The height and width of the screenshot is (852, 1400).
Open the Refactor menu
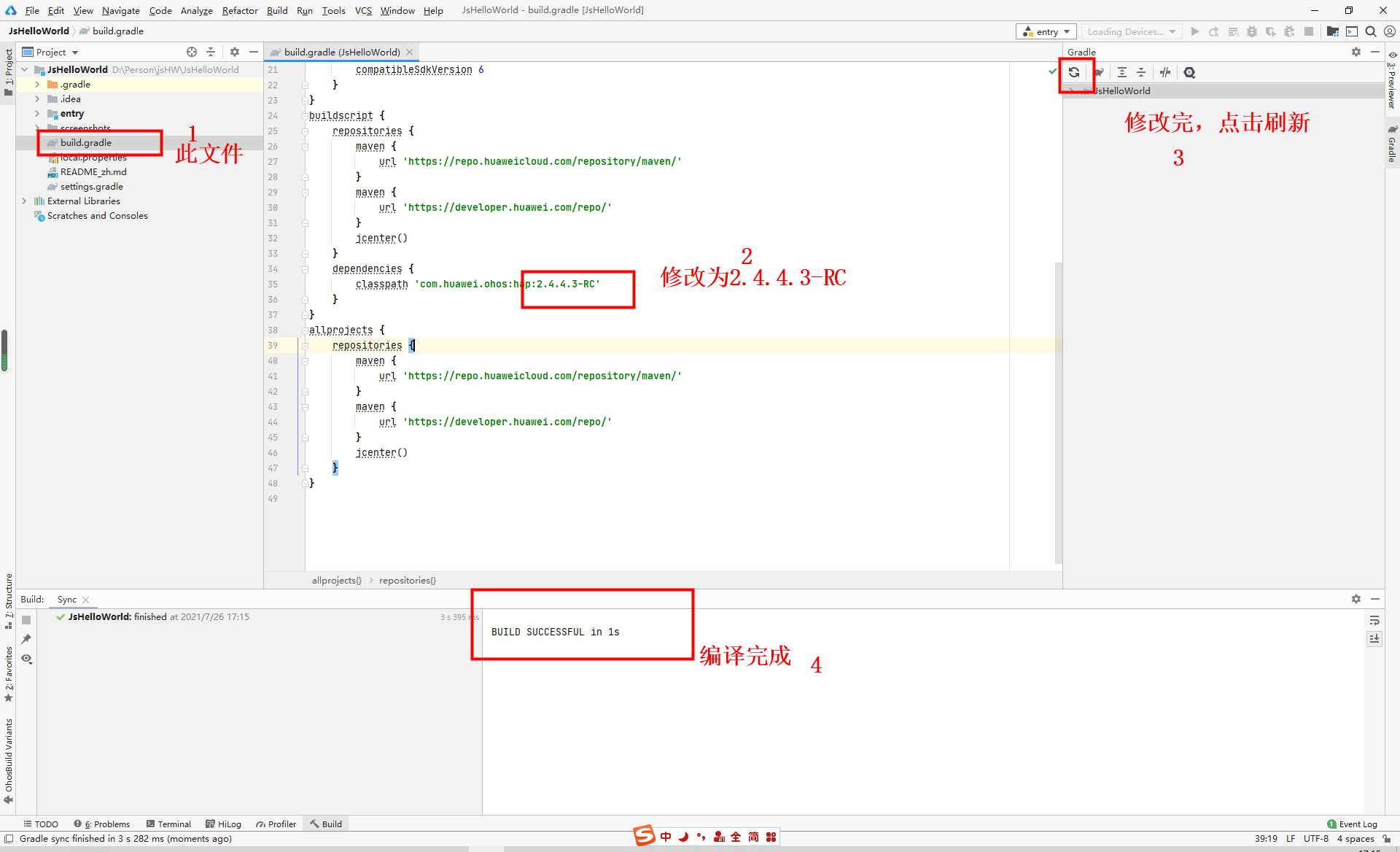coord(240,10)
